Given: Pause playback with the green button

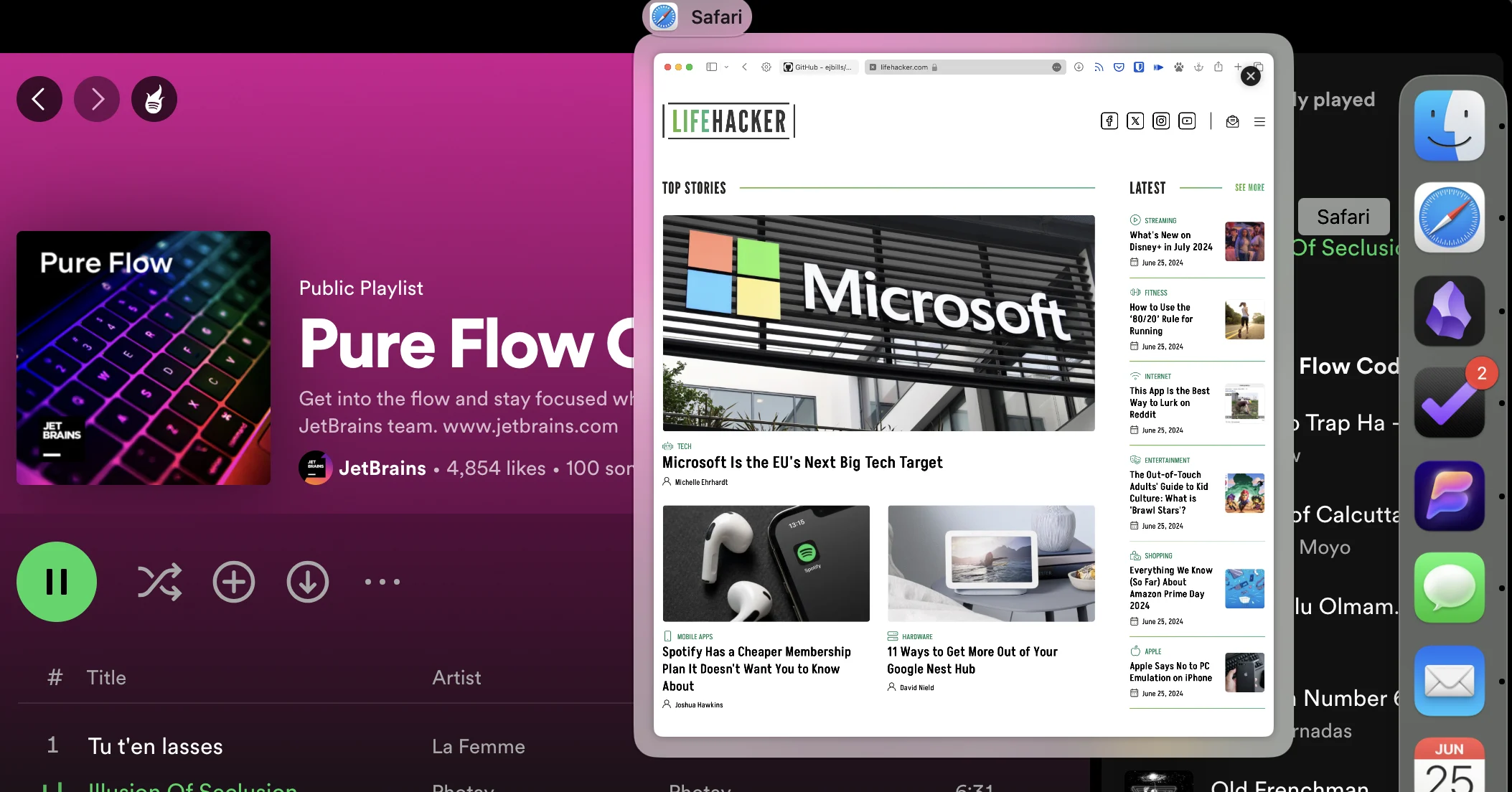Looking at the screenshot, I should [57, 582].
